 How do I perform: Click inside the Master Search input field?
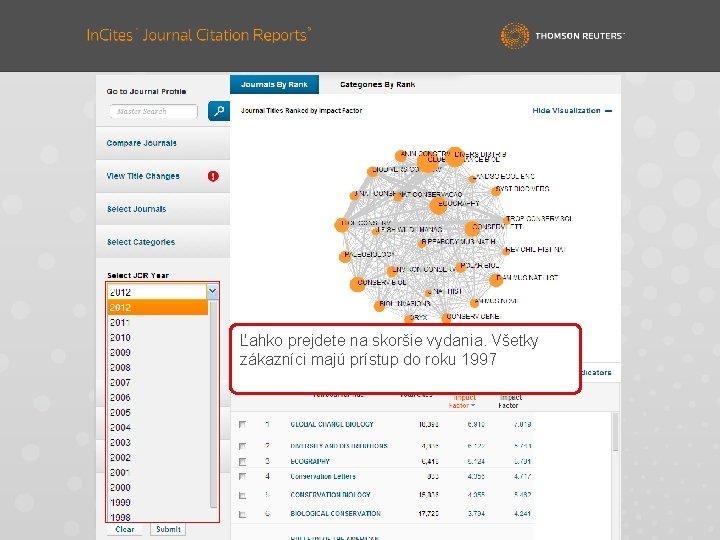[x=153, y=111]
